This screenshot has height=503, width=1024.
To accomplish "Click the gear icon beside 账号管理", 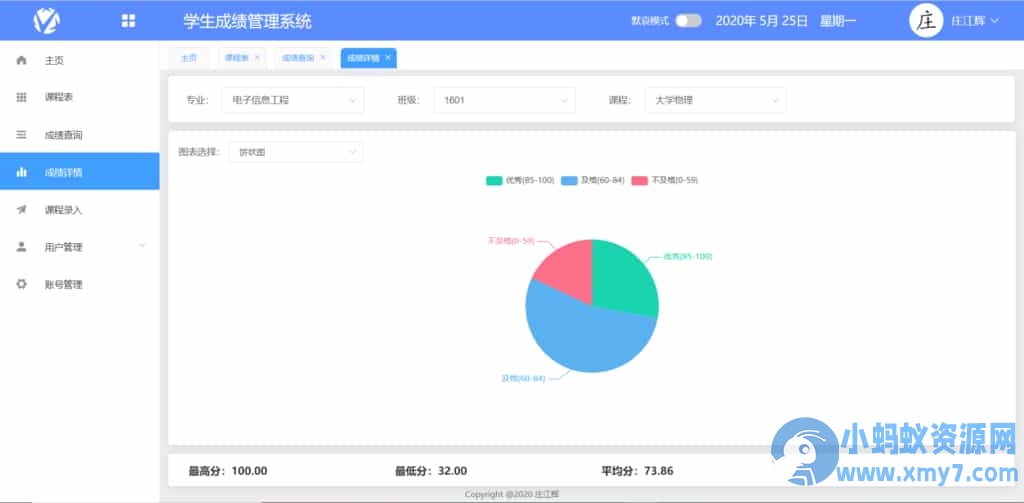I will [x=21, y=284].
